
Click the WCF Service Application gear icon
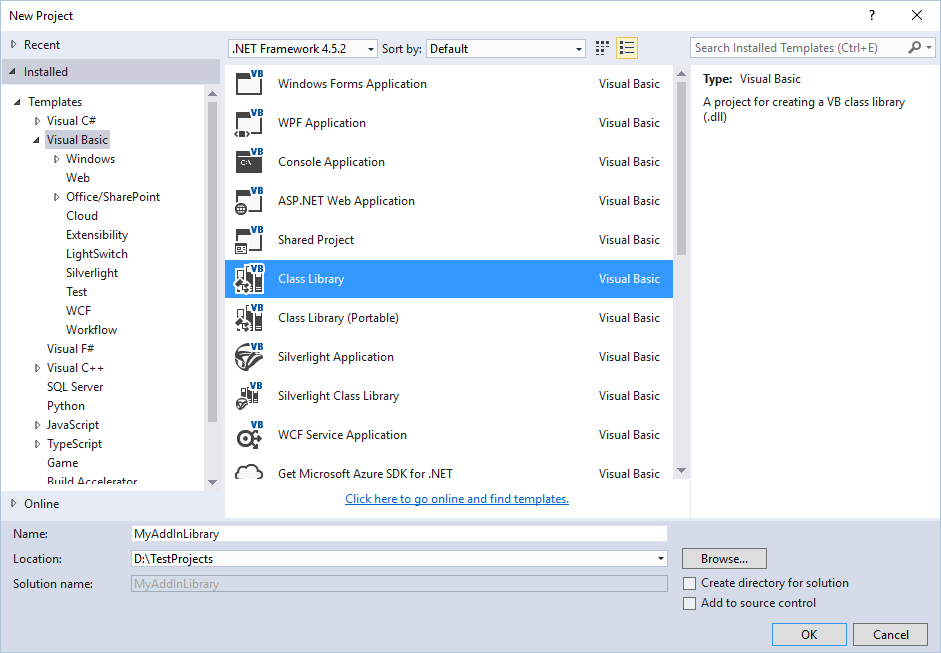coord(249,435)
